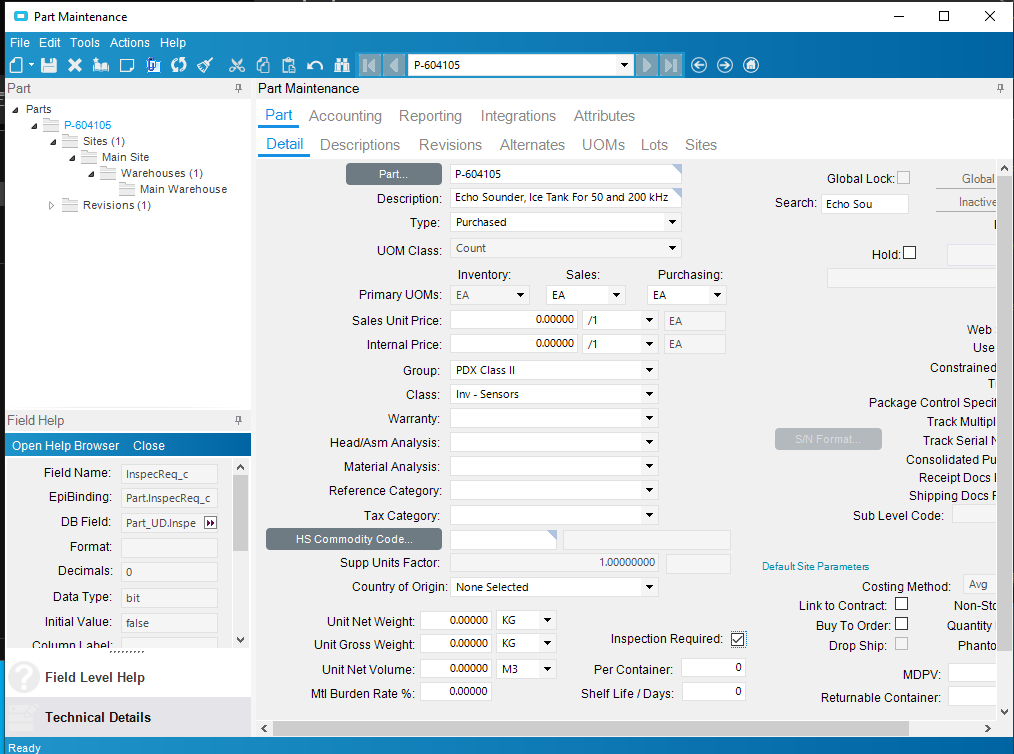Switch to the UOMs sub-tab
This screenshot has width=1014, height=754.
tap(603, 145)
